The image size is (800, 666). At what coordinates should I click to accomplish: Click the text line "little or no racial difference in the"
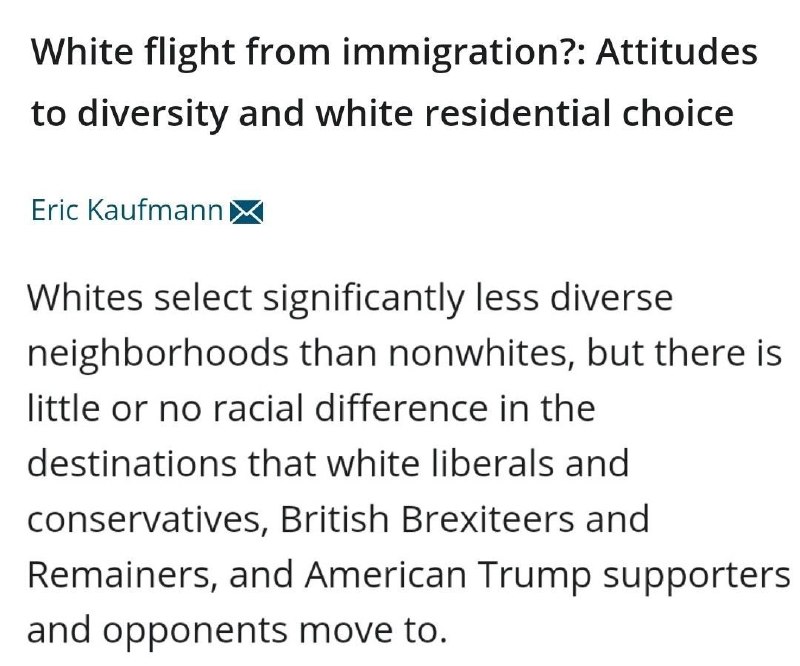point(311,408)
